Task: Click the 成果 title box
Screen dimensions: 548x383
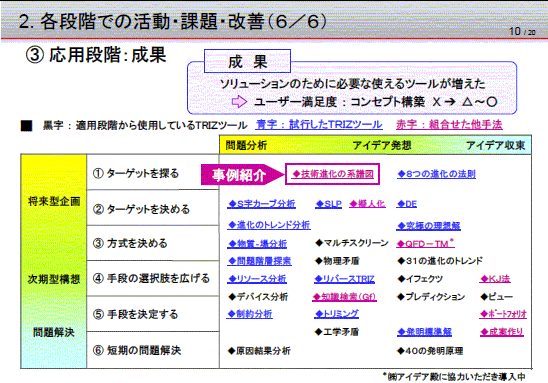Action: pos(247,61)
